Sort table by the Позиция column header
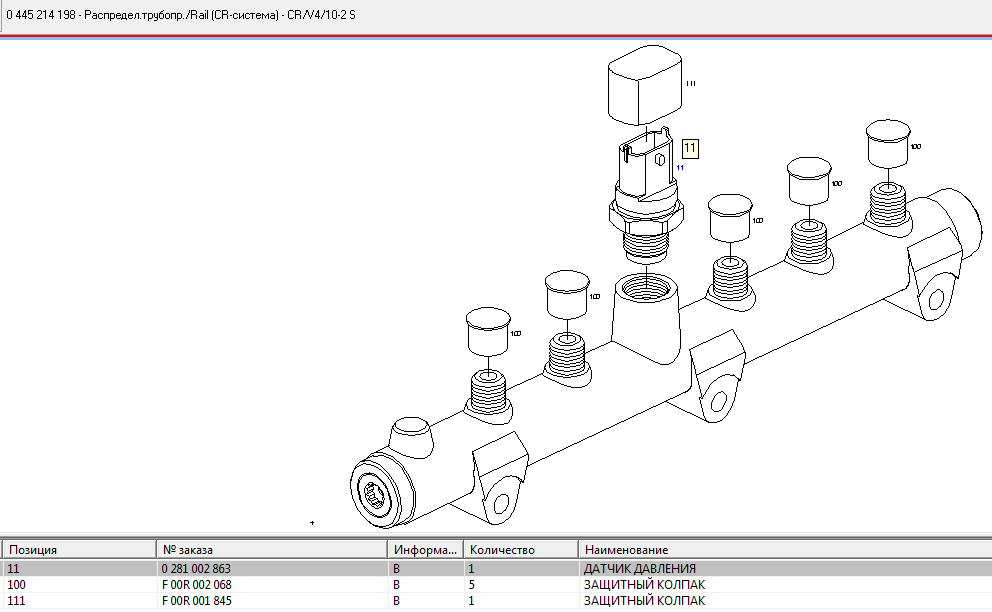992x612 pixels. pos(33,550)
